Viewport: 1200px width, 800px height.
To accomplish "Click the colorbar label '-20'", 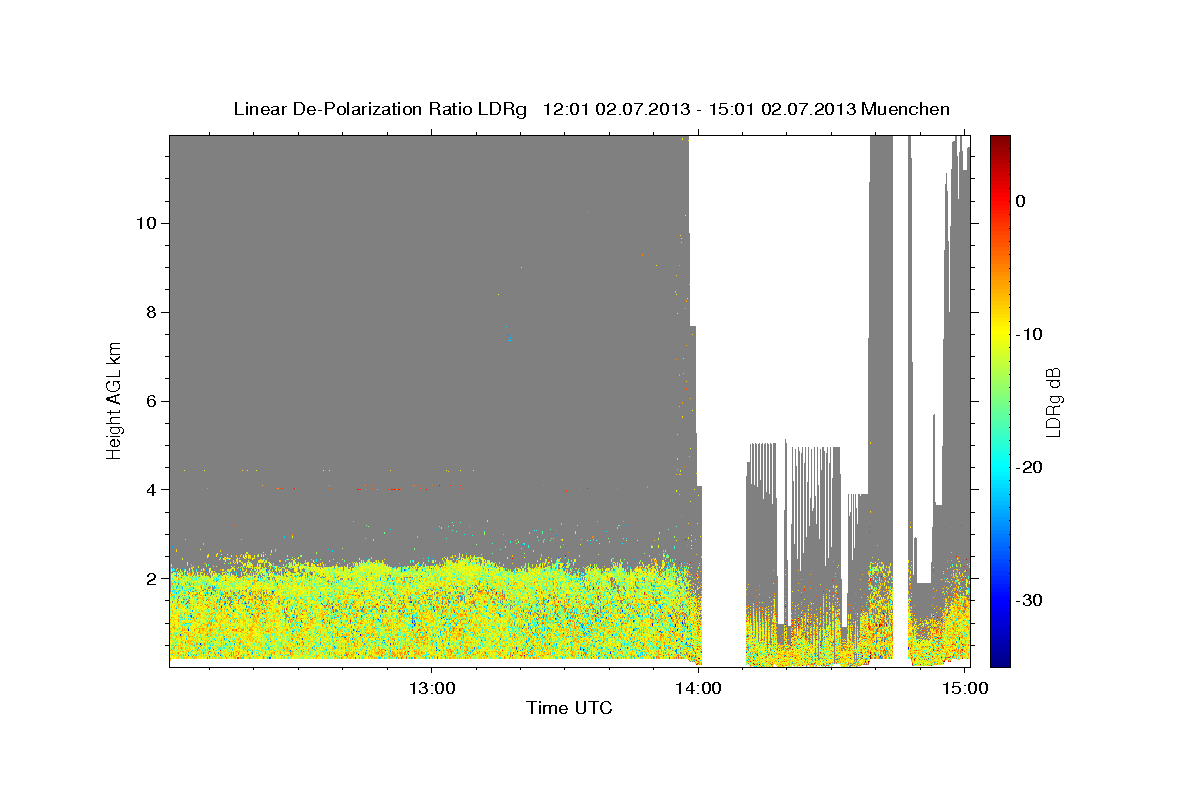I will coord(1030,467).
